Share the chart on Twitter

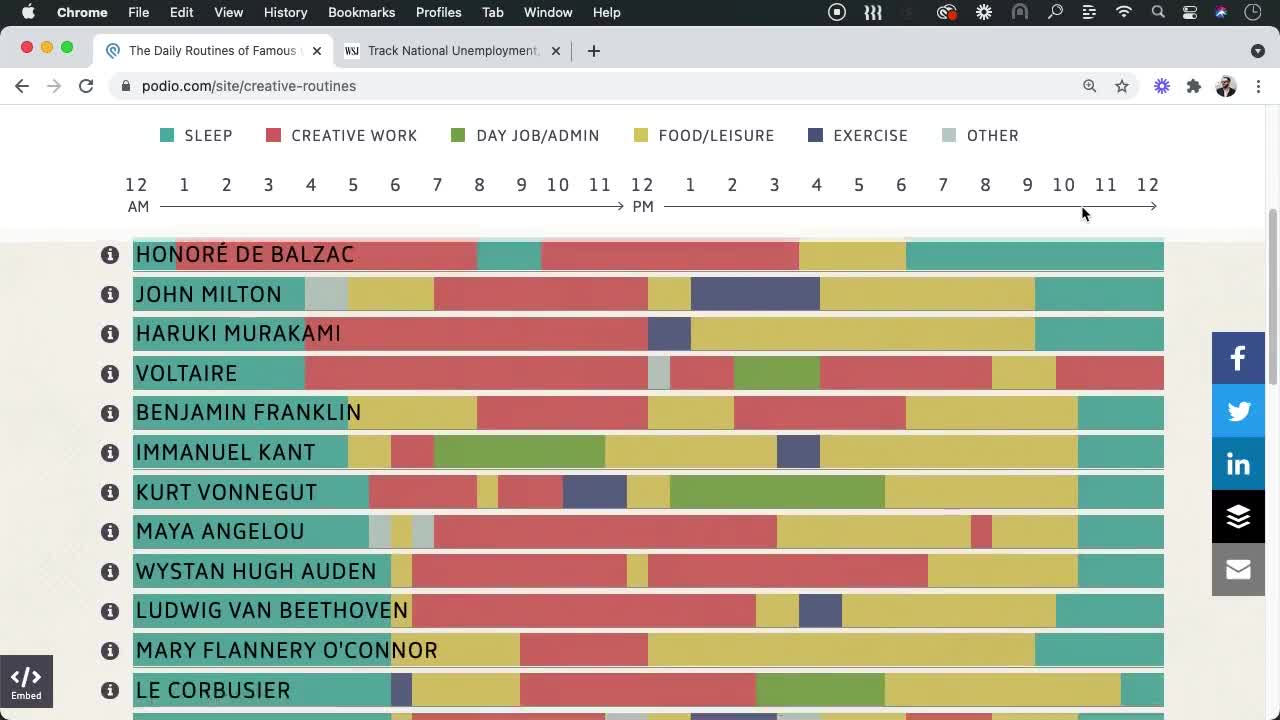point(1238,411)
